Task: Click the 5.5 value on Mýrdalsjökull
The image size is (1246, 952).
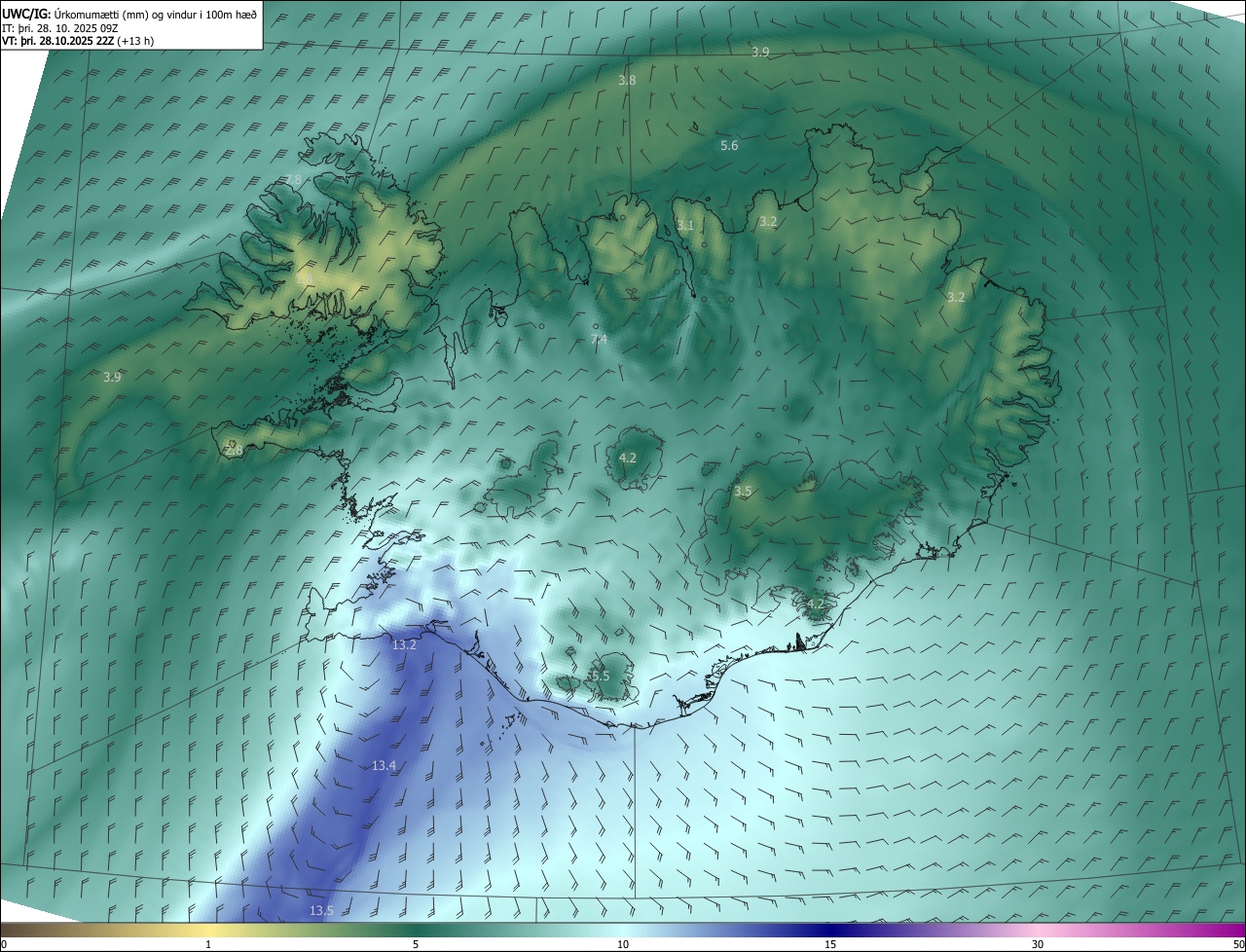Action: (600, 676)
